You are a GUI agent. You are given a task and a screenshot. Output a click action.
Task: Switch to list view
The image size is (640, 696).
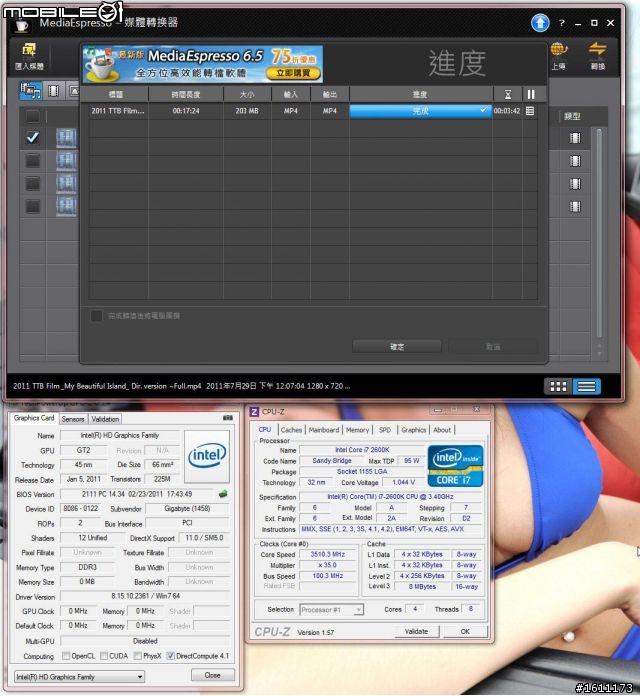click(586, 386)
